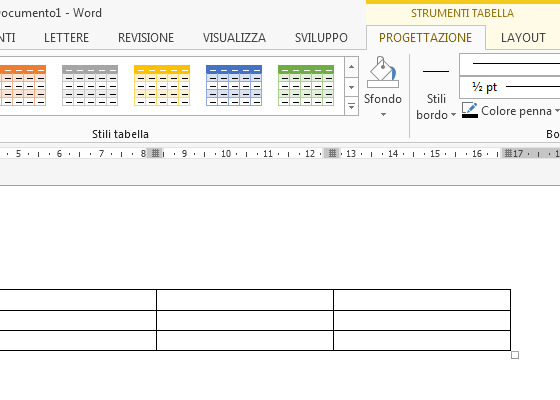The width and height of the screenshot is (560, 400).
Task: Switch to the LAYOUT tab
Action: (523, 38)
